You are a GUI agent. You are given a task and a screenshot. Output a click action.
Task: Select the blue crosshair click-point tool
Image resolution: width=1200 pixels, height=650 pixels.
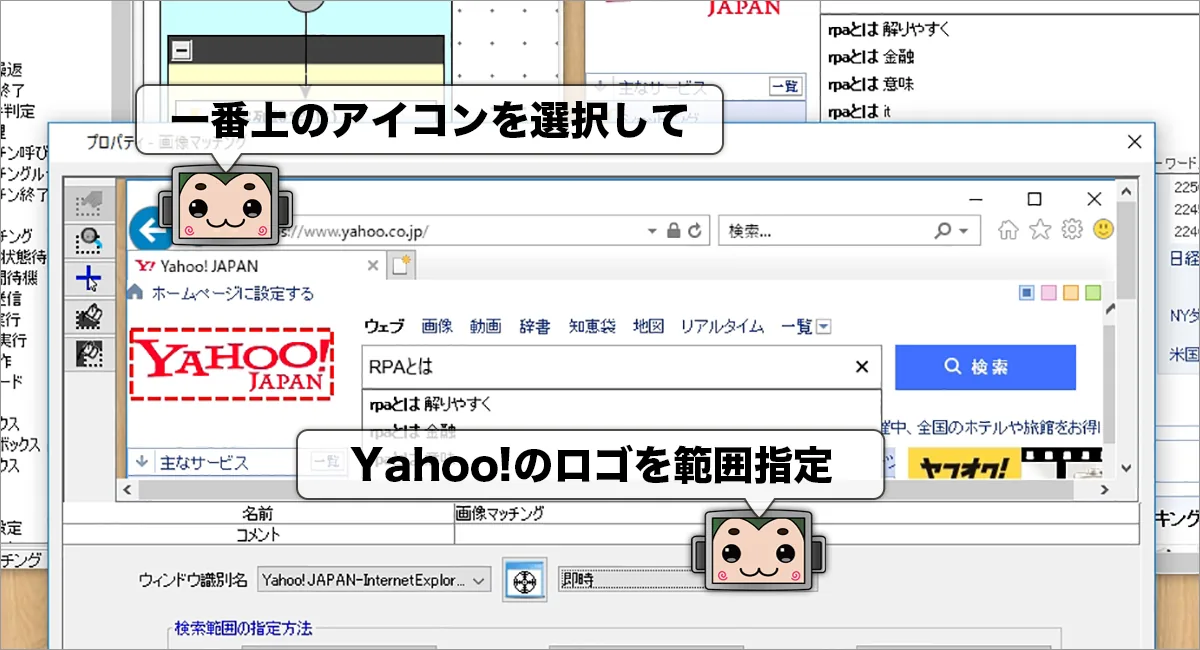click(90, 278)
